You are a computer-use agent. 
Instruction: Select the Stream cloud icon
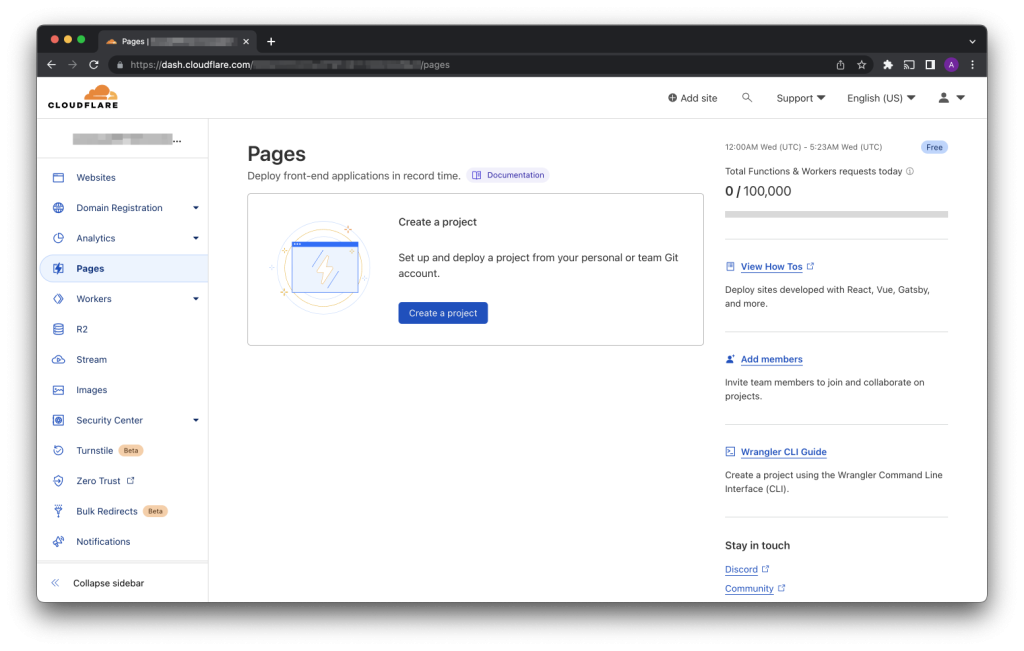58,360
